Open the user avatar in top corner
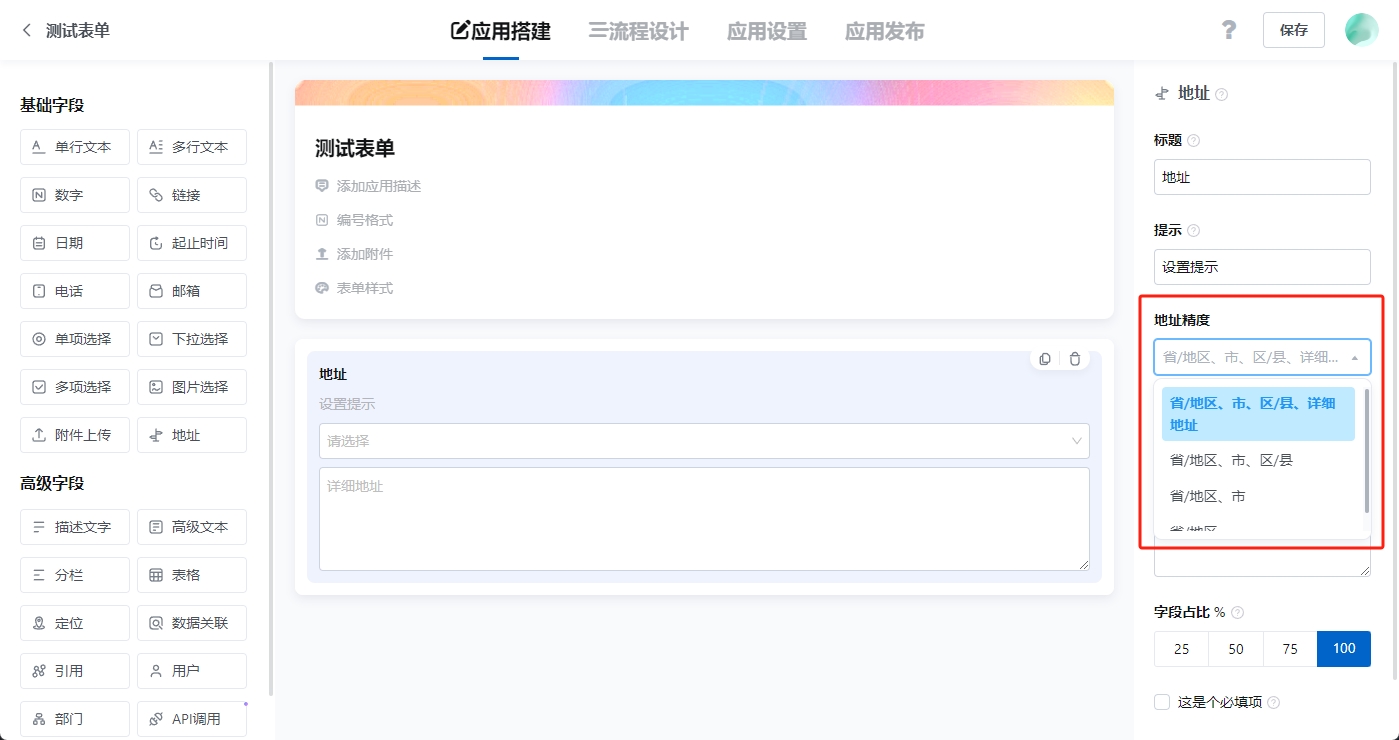The width and height of the screenshot is (1399, 740). tap(1361, 30)
